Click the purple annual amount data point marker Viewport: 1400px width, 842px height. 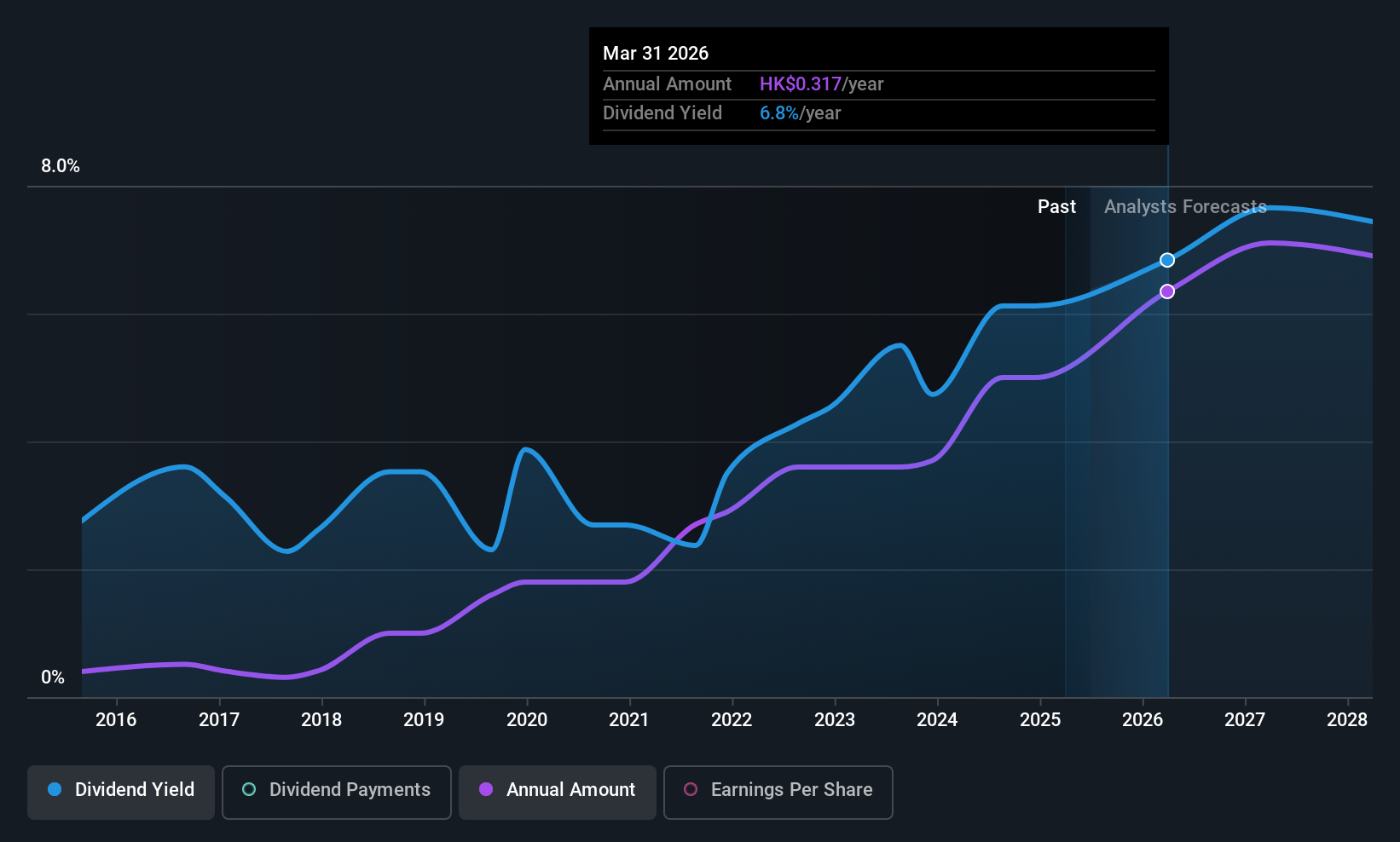(x=1167, y=291)
